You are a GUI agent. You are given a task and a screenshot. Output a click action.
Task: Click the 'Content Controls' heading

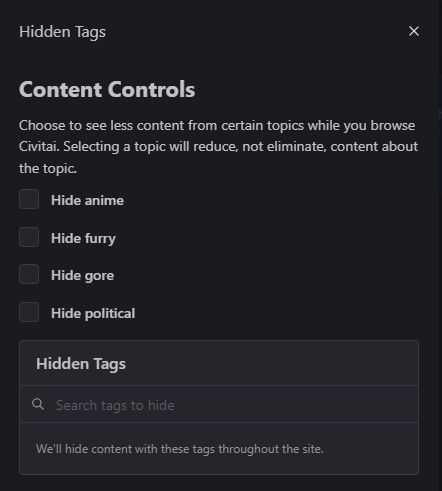click(107, 89)
